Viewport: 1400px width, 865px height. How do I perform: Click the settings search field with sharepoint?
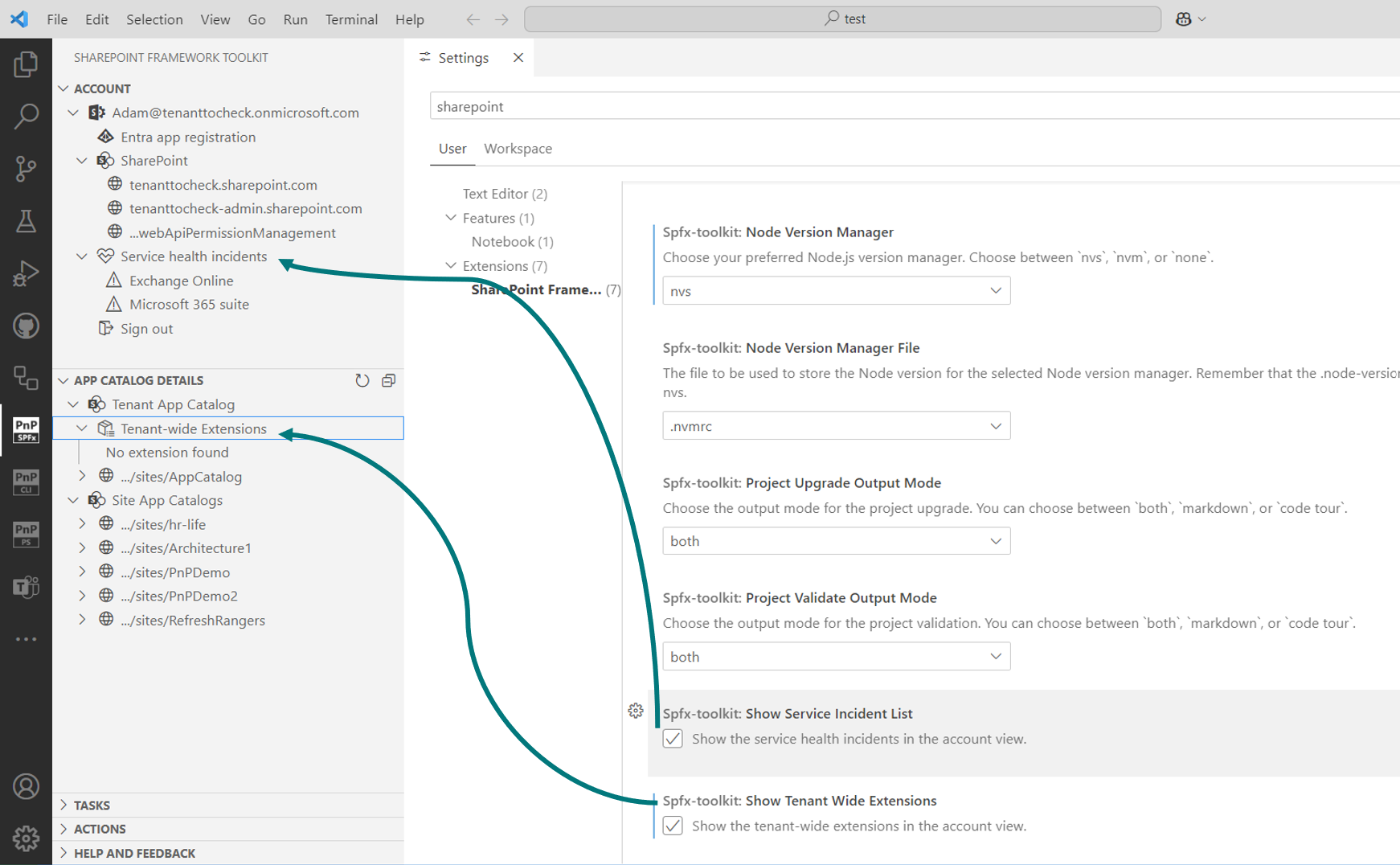click(915, 106)
